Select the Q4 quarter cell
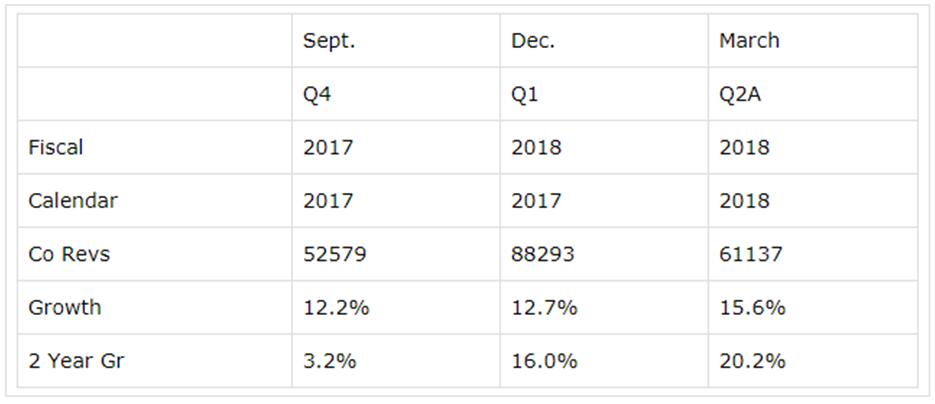This screenshot has width=935, height=404. click(x=321, y=94)
